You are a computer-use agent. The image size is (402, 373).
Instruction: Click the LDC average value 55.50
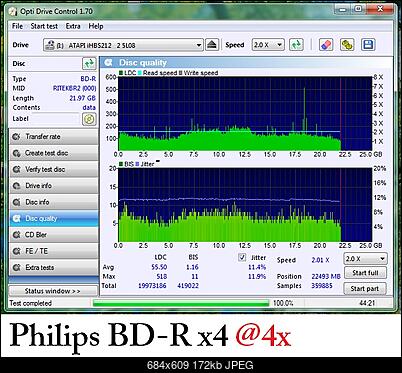(x=159, y=267)
